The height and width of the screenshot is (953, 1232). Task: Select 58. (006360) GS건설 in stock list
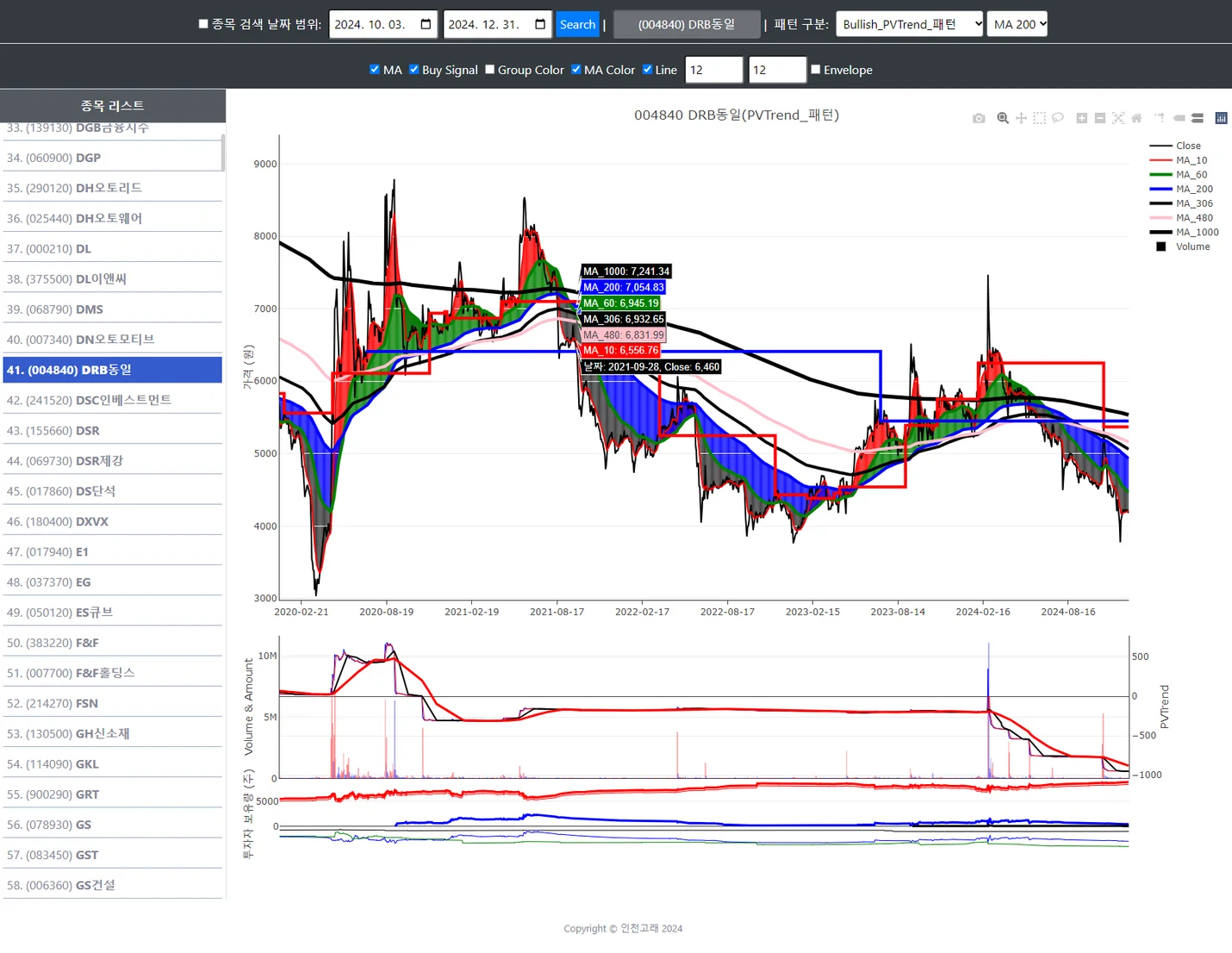(x=112, y=885)
